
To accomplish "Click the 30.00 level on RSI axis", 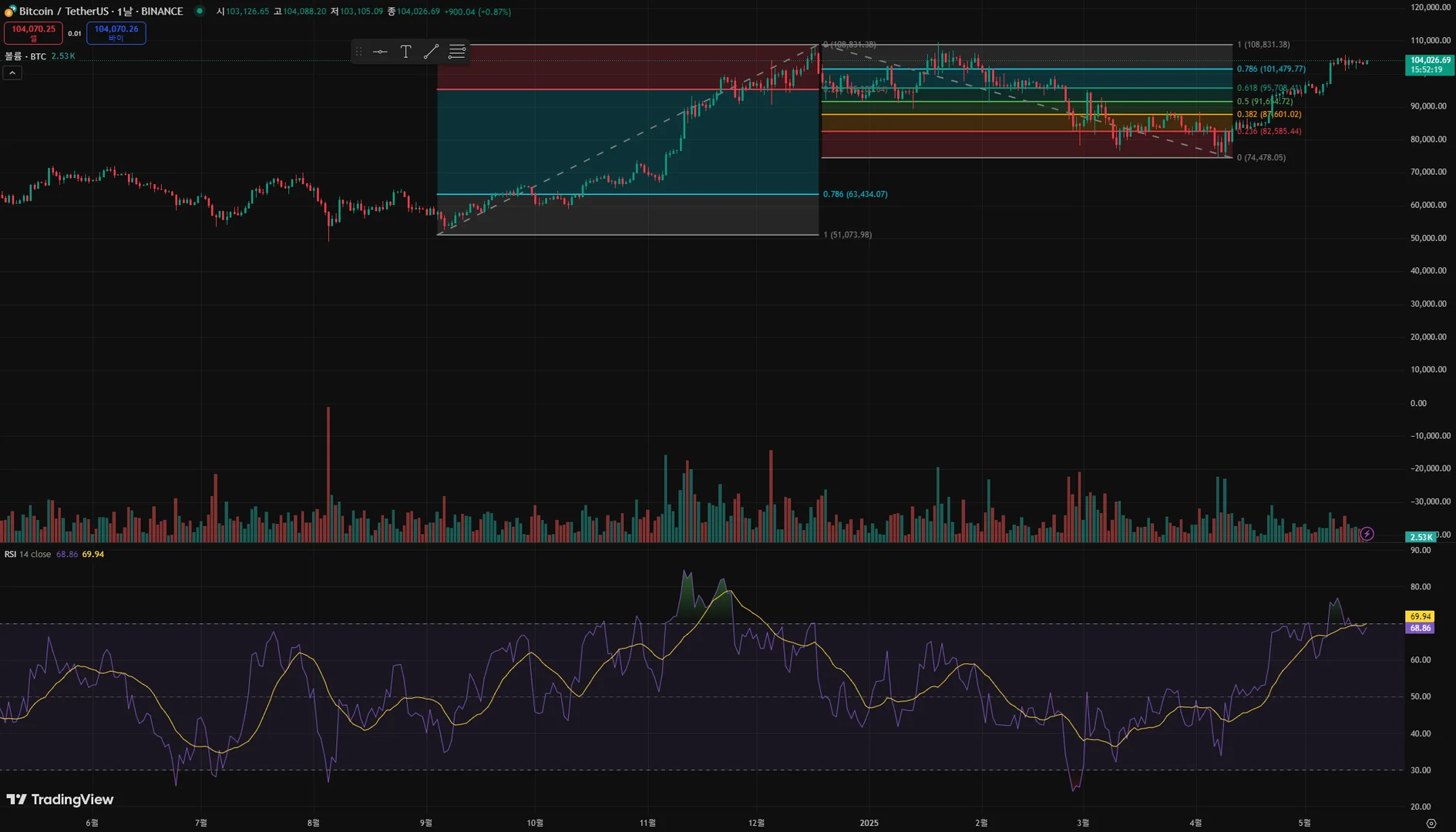I will click(x=1421, y=770).
